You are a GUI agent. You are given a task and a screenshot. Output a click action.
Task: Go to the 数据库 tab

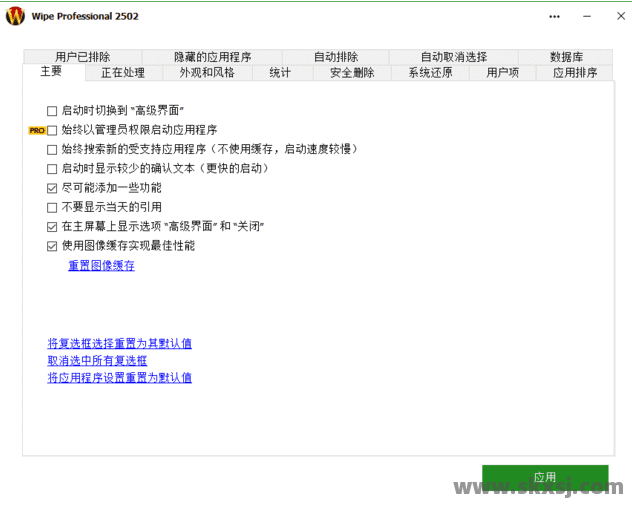coord(566,57)
